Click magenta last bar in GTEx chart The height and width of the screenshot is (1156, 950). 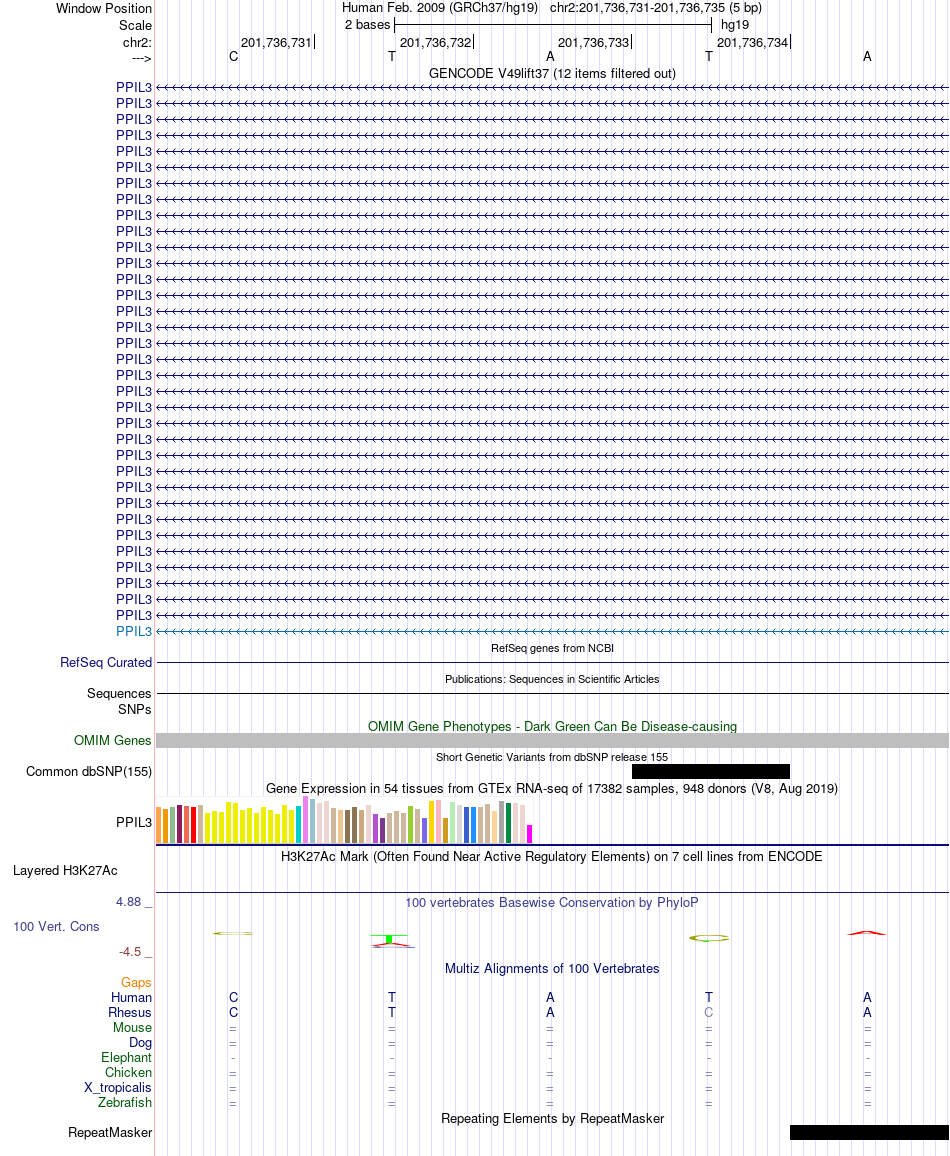(529, 834)
